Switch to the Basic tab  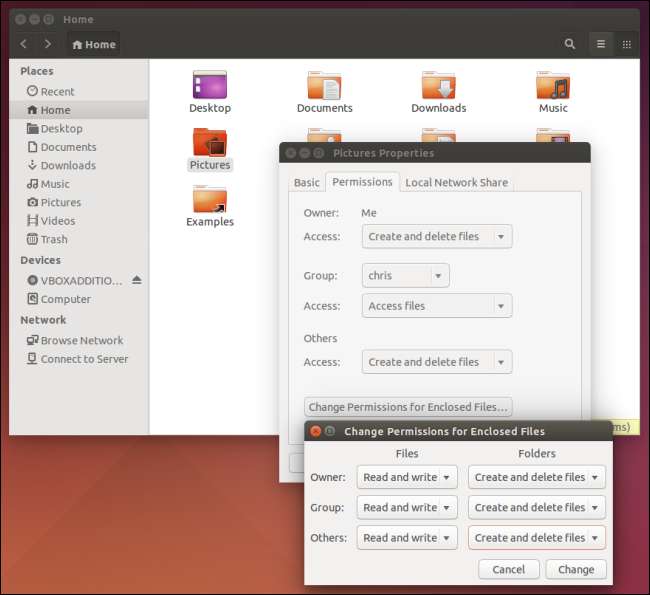(307, 182)
